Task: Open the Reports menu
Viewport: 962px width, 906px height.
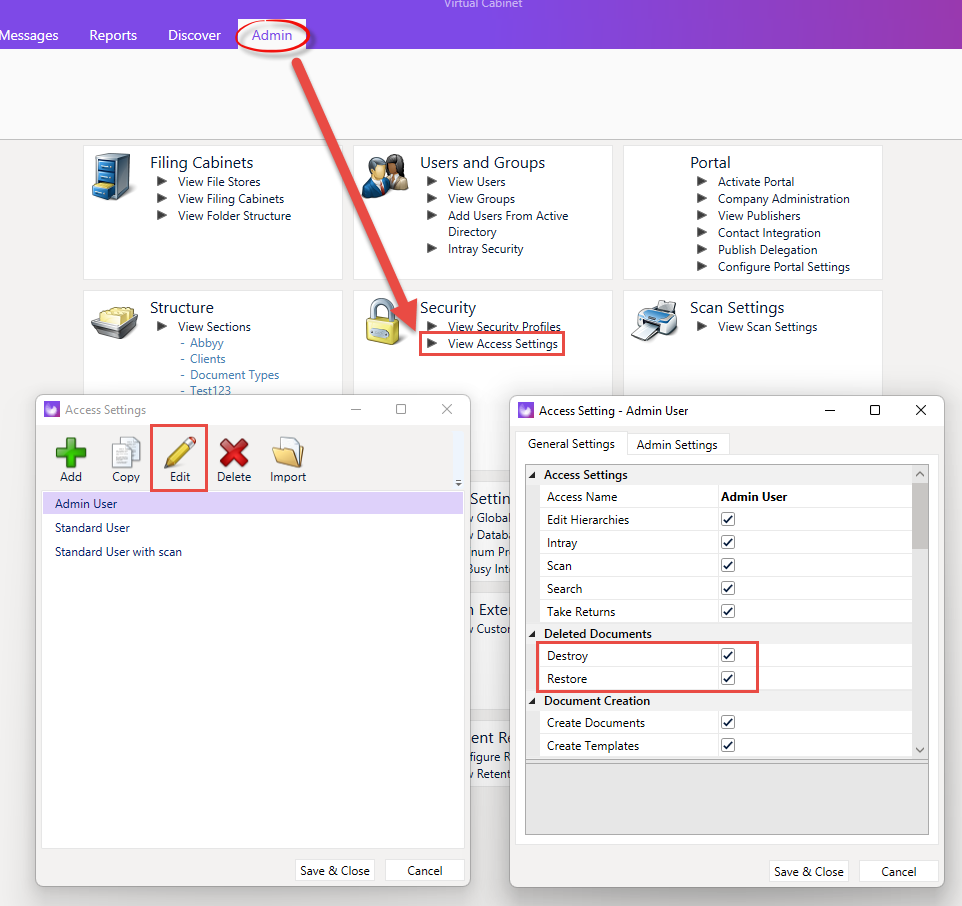Action: tap(113, 35)
